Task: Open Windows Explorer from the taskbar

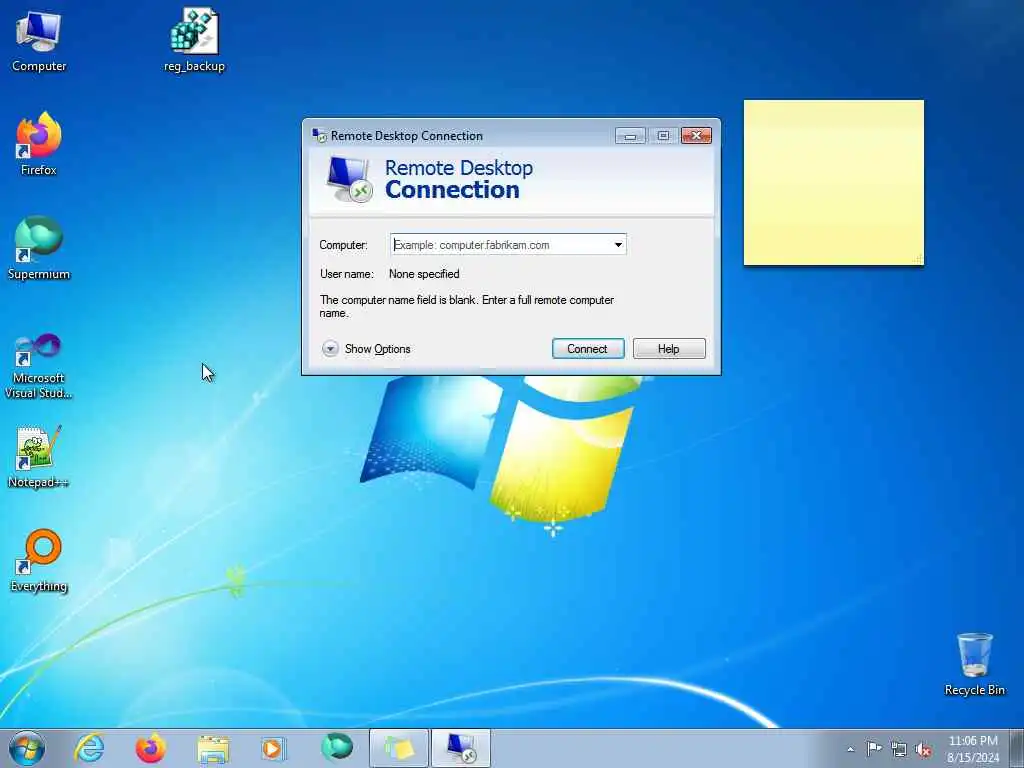Action: [213, 748]
